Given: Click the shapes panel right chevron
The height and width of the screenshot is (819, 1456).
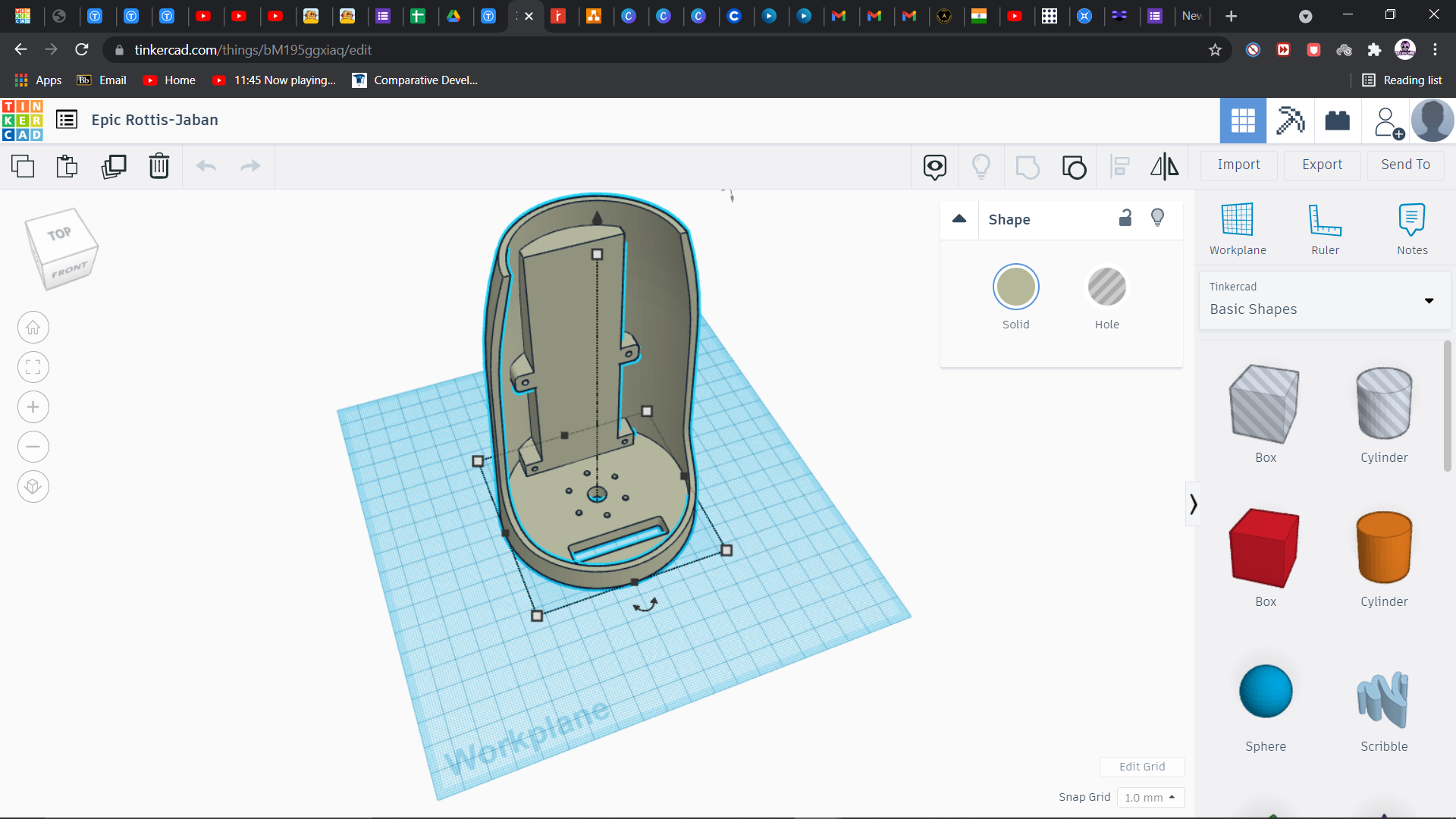Looking at the screenshot, I should [1193, 504].
